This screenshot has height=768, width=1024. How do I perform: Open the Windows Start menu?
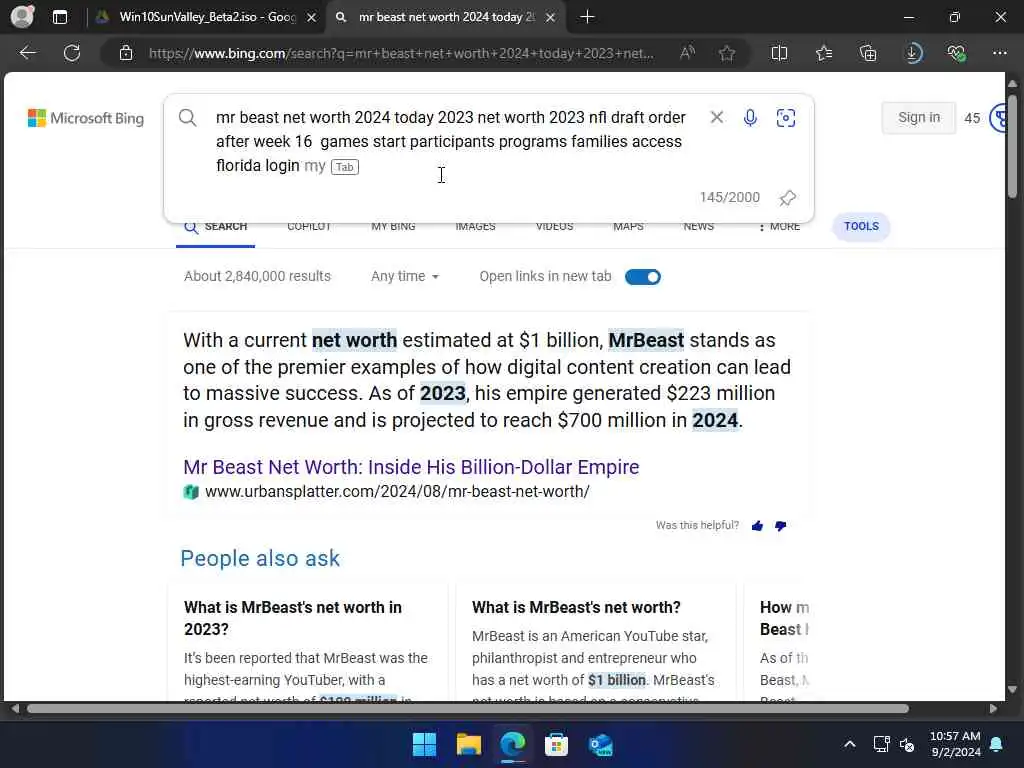tap(424, 744)
